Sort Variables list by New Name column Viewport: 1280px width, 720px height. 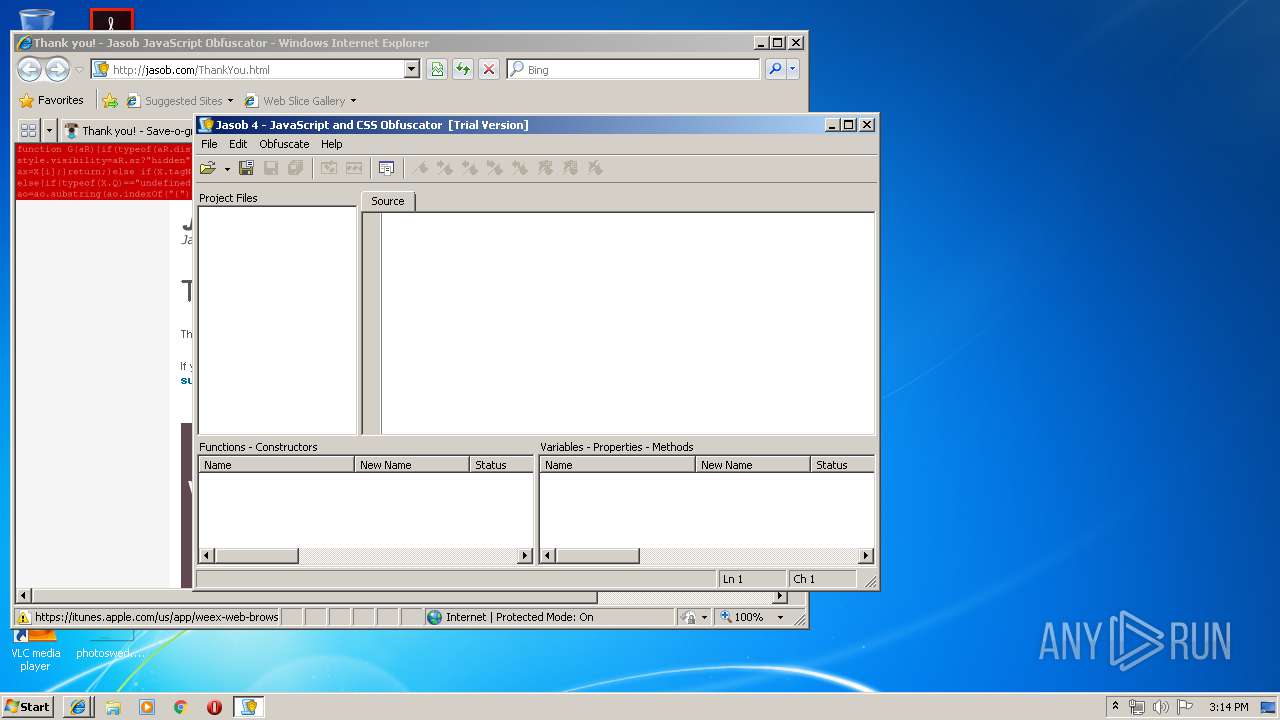(x=753, y=465)
